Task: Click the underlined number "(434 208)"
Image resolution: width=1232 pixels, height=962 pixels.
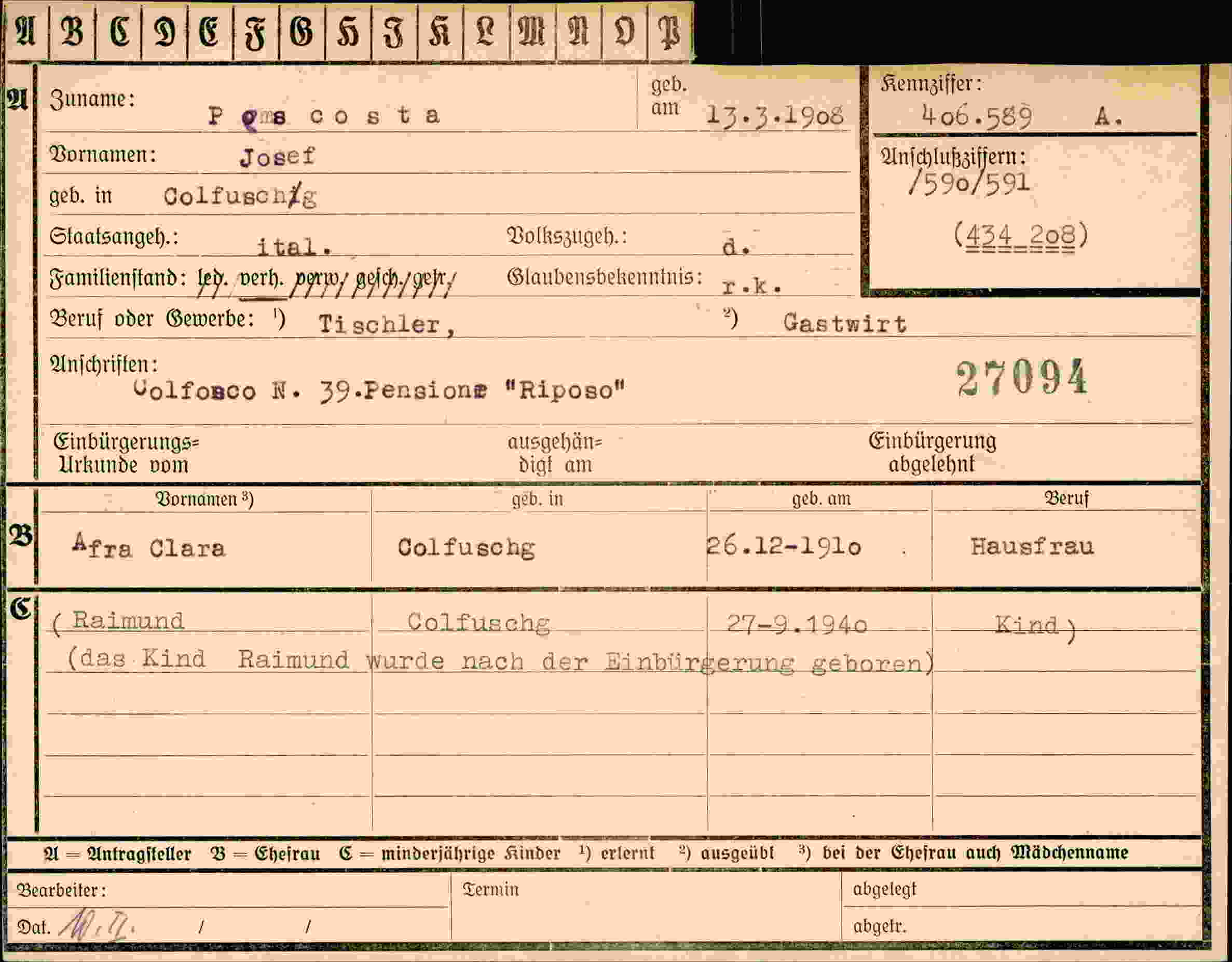Action: (1020, 235)
